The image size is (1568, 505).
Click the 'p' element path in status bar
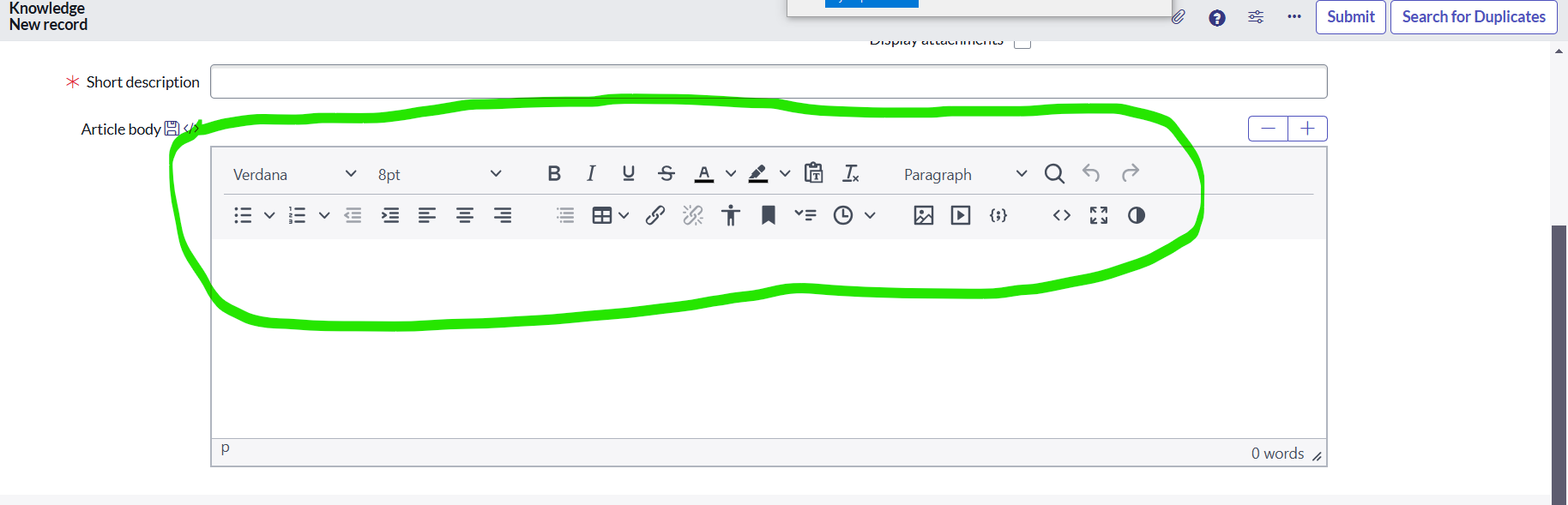(225, 448)
